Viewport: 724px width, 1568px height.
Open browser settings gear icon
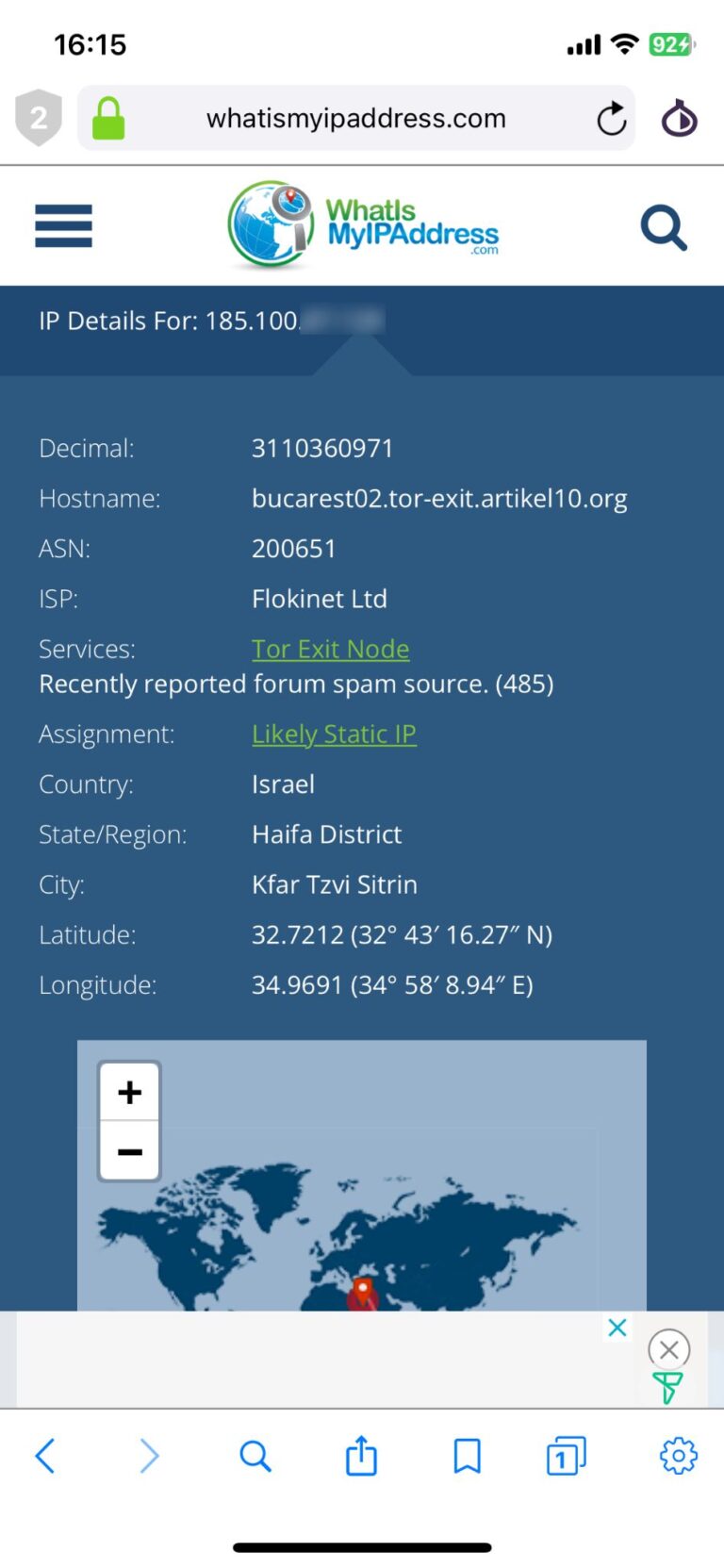tap(678, 1456)
